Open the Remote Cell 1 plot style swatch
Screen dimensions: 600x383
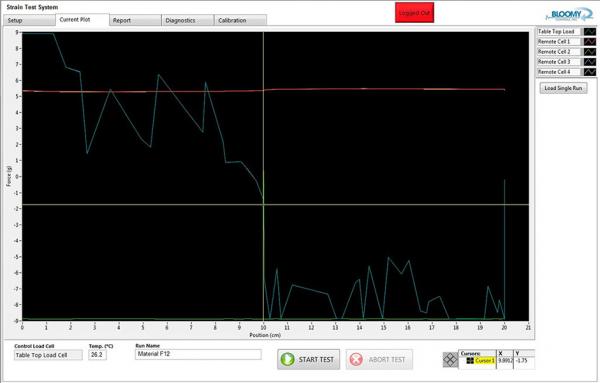tap(589, 41)
